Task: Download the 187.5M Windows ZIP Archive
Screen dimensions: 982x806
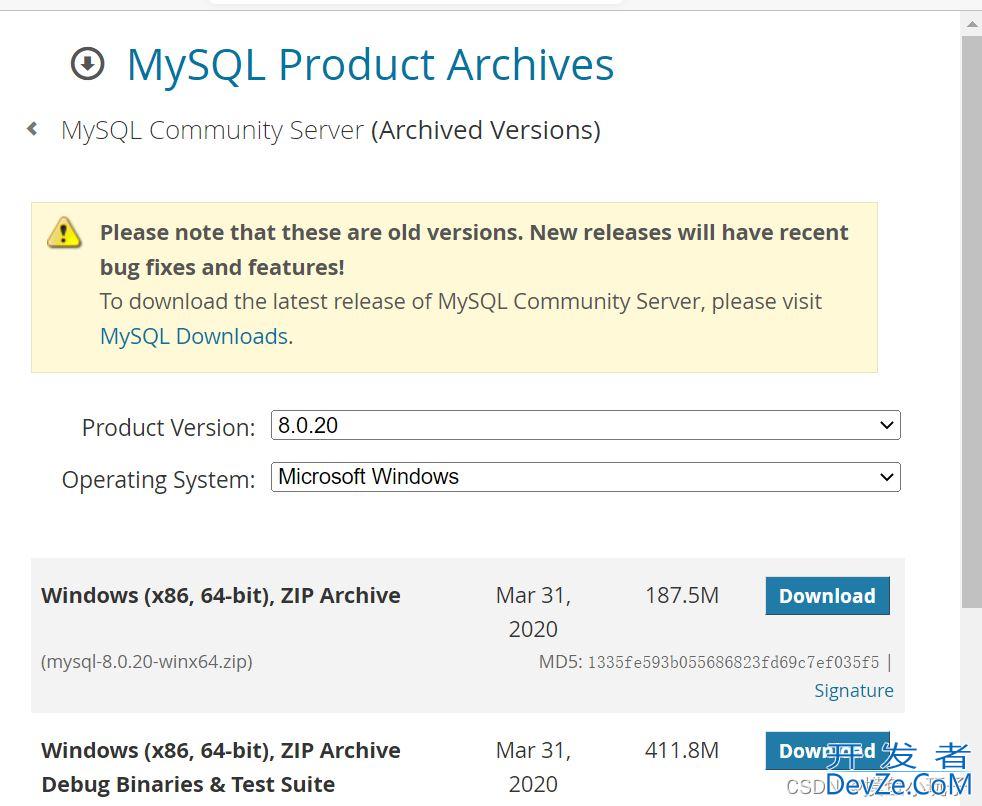Action: tap(827, 596)
